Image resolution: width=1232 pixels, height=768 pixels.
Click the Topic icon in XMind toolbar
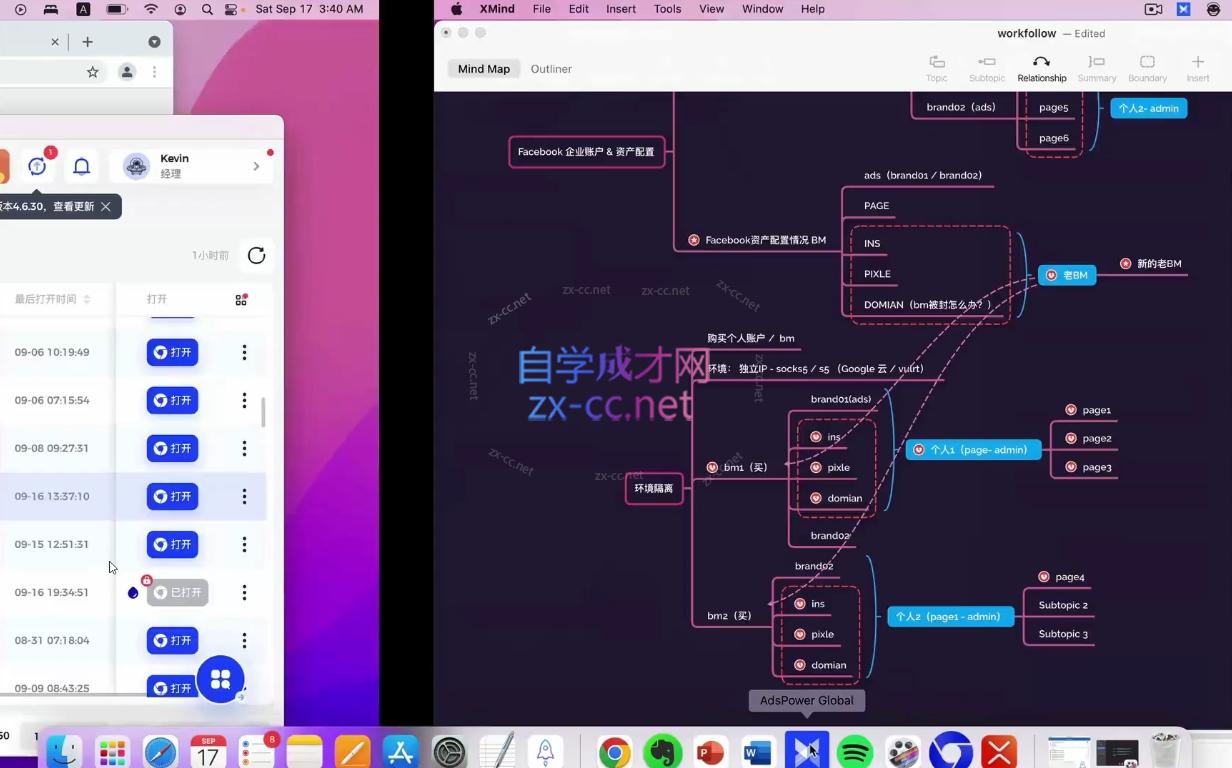[x=936, y=62]
